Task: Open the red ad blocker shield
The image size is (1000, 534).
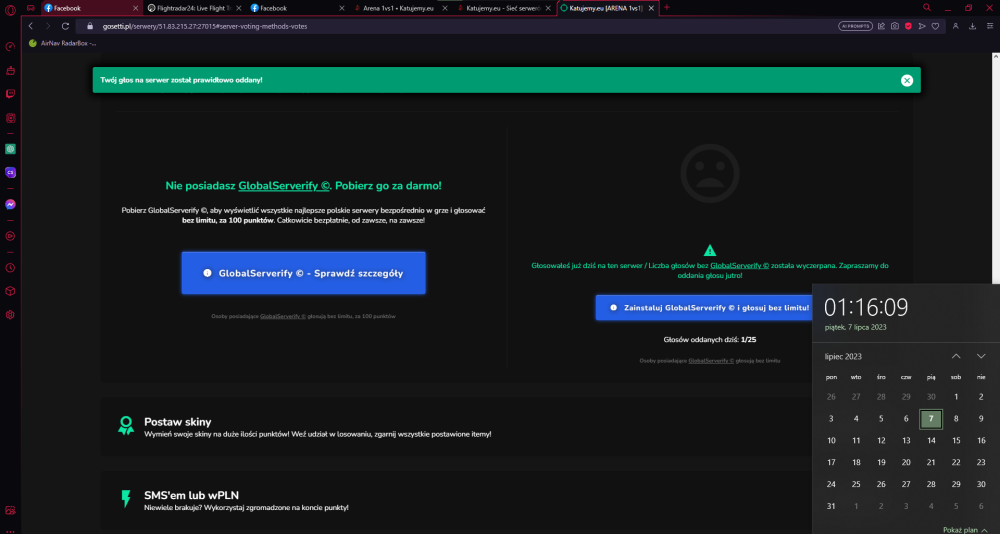Action: (x=908, y=26)
